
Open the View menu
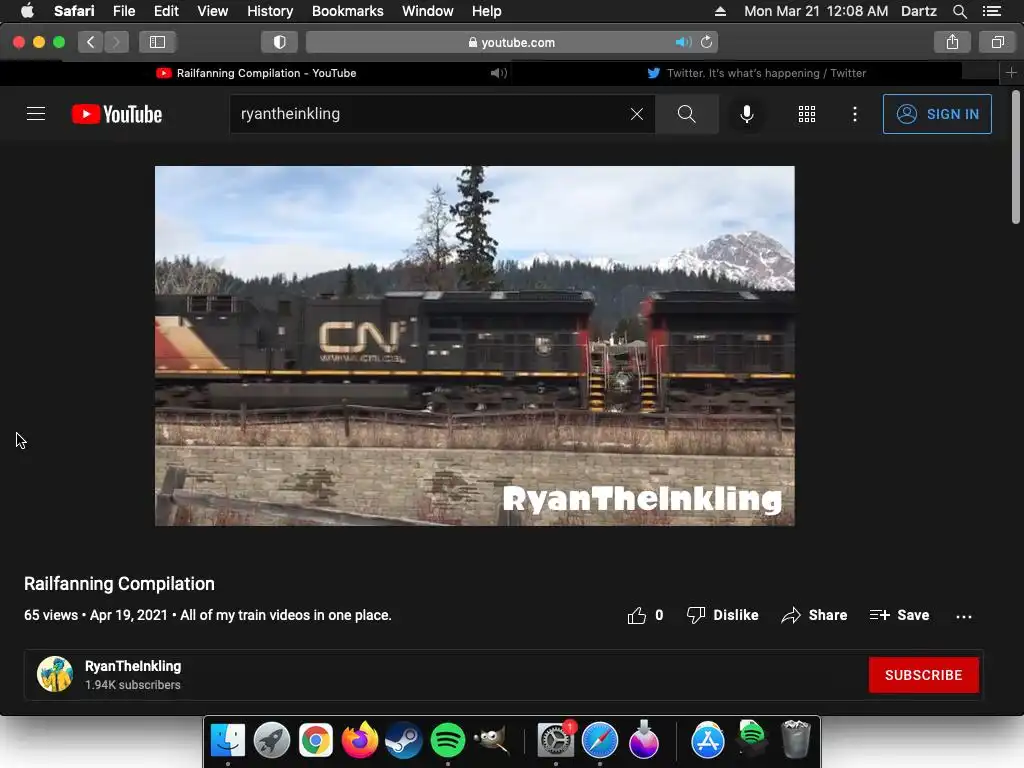click(212, 11)
